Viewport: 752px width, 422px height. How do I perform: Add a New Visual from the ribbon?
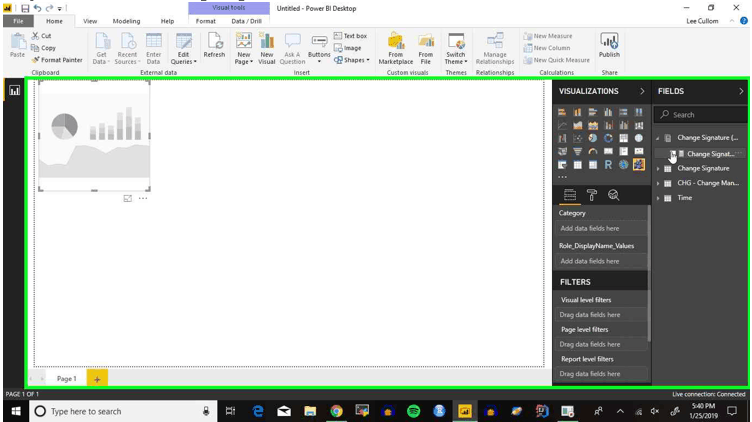[267, 49]
